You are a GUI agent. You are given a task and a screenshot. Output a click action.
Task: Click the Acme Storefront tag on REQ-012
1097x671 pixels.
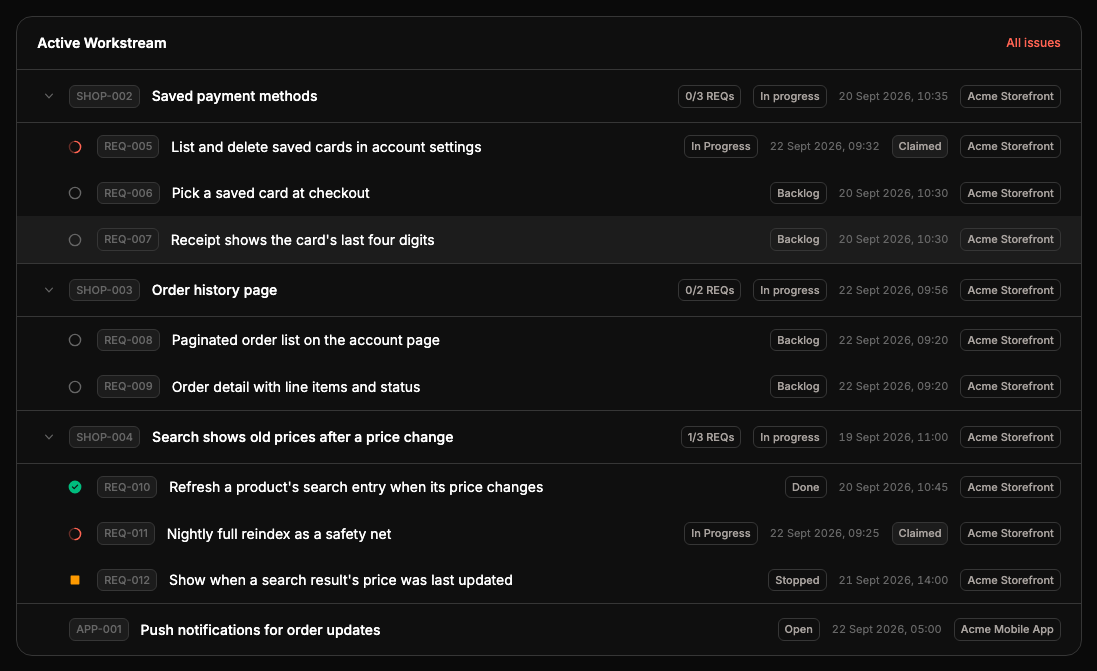(x=1010, y=580)
